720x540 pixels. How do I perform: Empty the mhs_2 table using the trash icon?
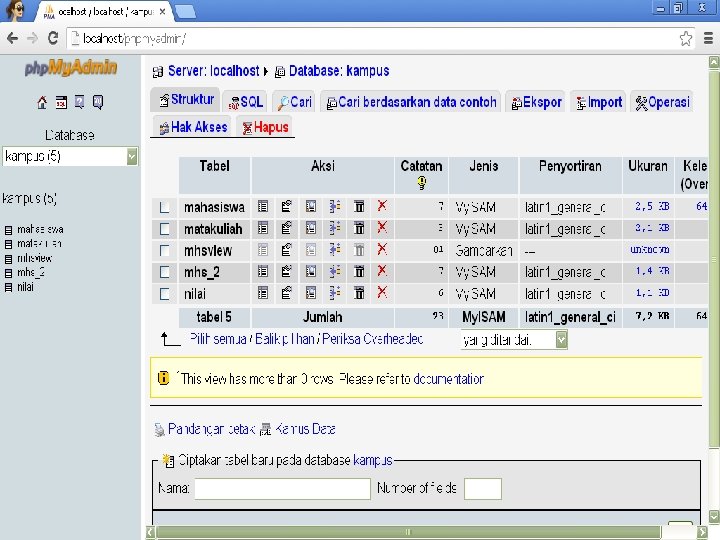click(x=359, y=271)
